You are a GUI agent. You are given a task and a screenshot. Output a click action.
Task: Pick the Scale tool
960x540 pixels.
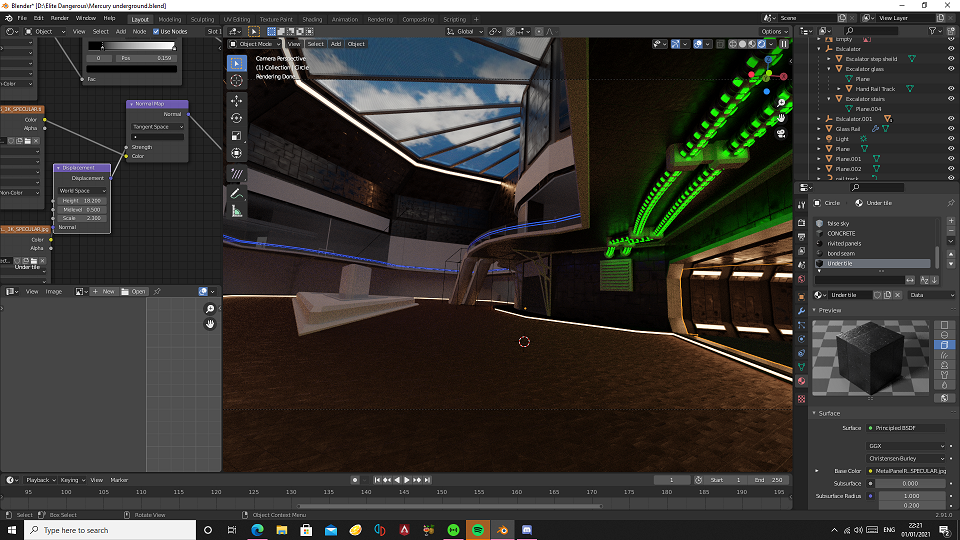pyautogui.click(x=236, y=136)
